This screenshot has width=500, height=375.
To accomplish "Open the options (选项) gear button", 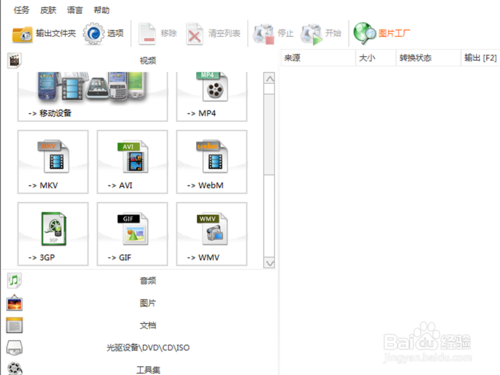I will [x=103, y=33].
